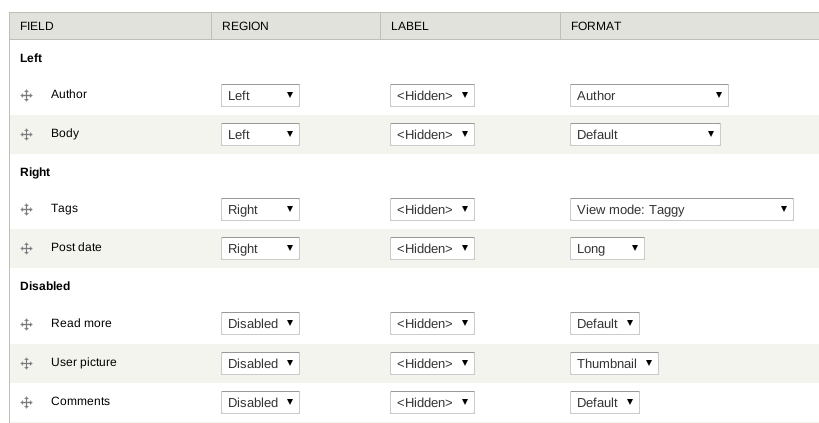
Task: Click the drag handle for Post date
Action: click(27, 249)
